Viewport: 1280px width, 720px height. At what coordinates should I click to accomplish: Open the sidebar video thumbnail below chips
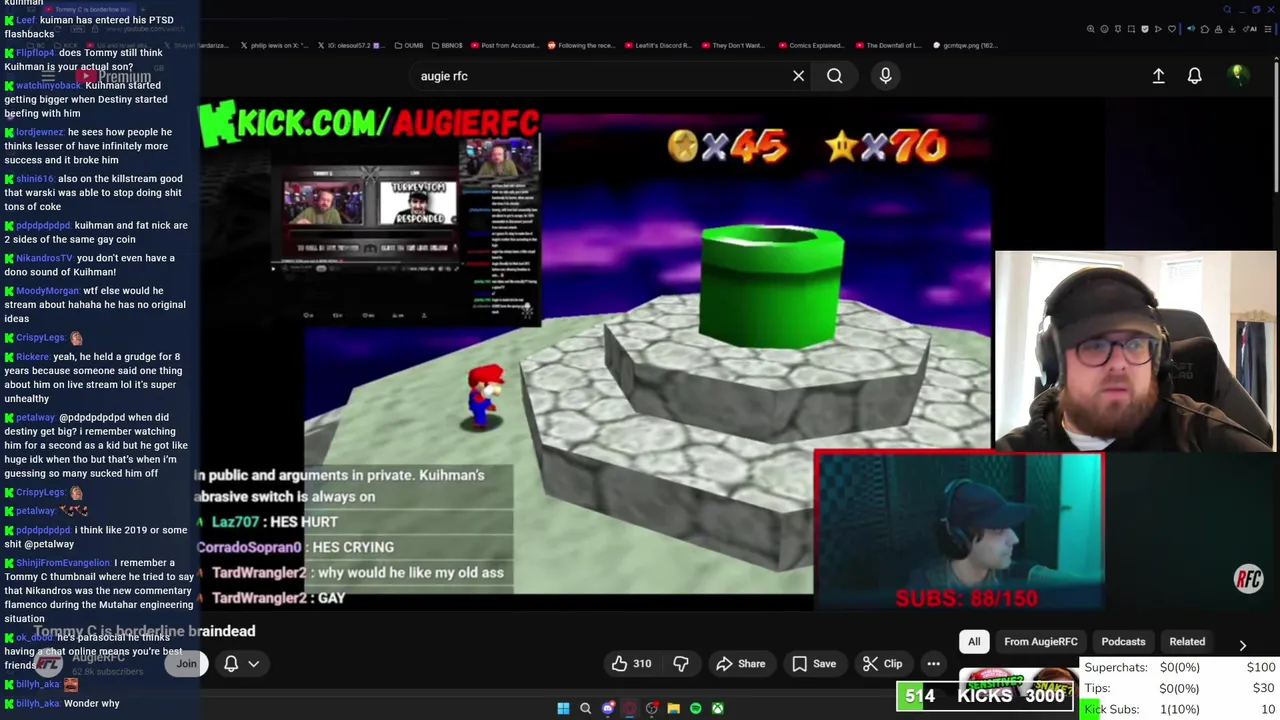coord(1018,682)
